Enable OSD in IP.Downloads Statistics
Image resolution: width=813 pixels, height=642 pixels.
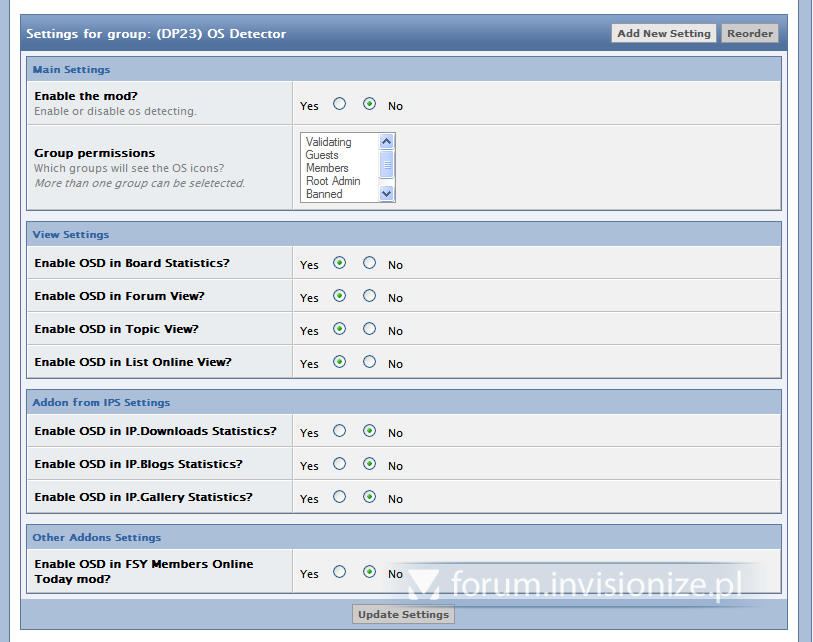point(340,431)
